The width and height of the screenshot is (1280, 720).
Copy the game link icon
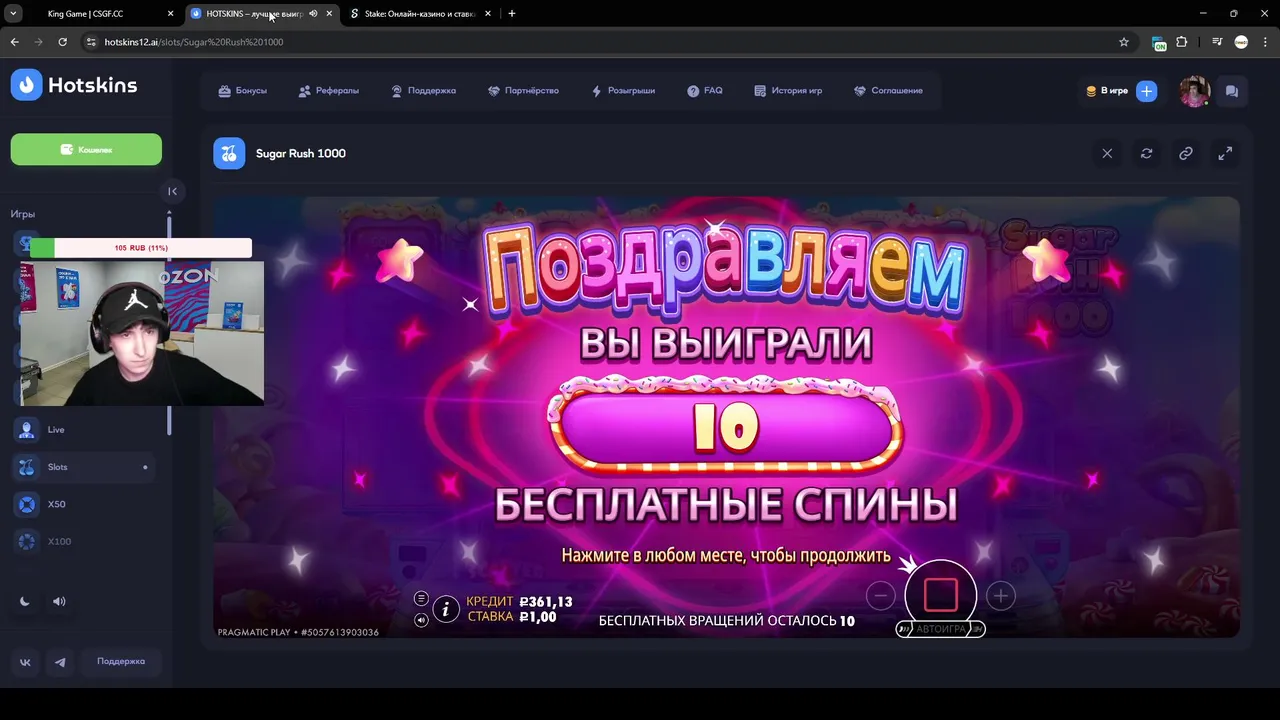click(1185, 153)
